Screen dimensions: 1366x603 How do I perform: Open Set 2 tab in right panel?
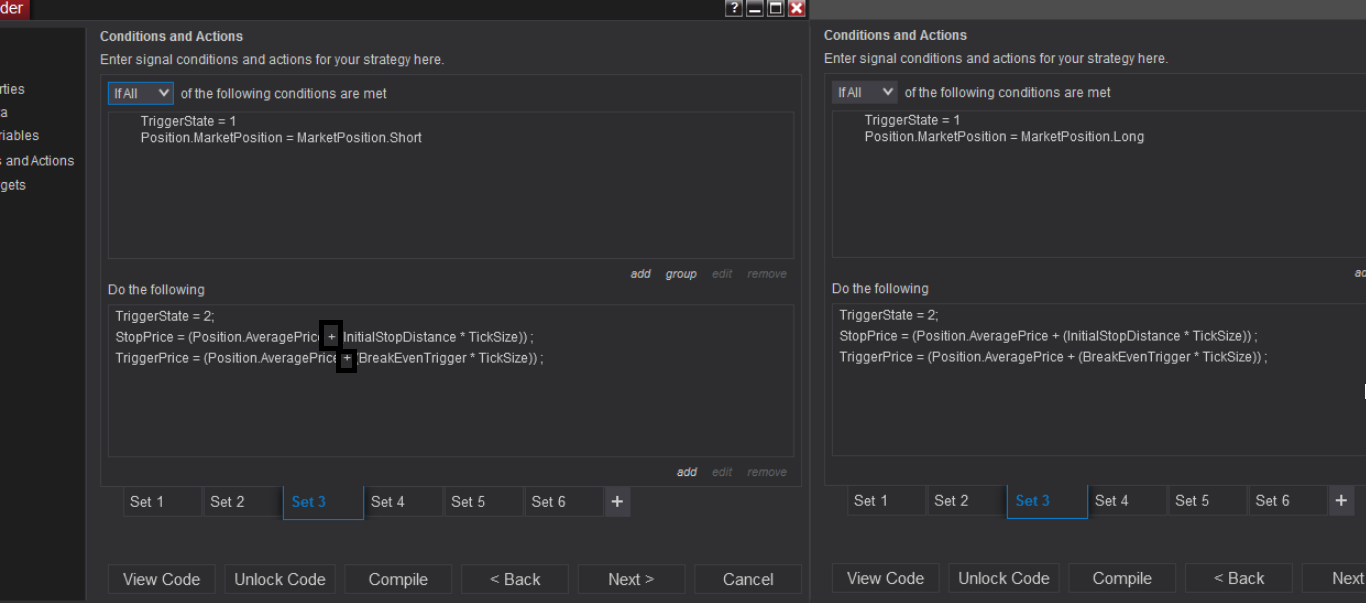[951, 501]
